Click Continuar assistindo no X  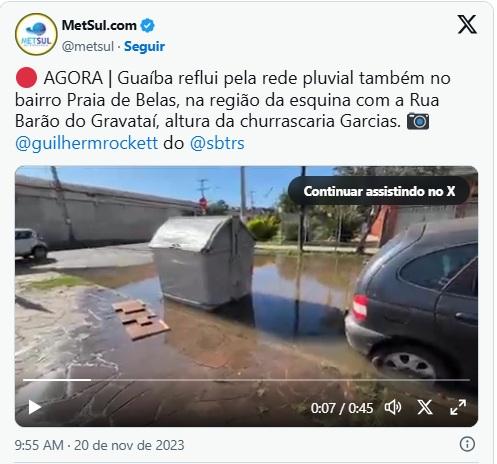point(379,191)
